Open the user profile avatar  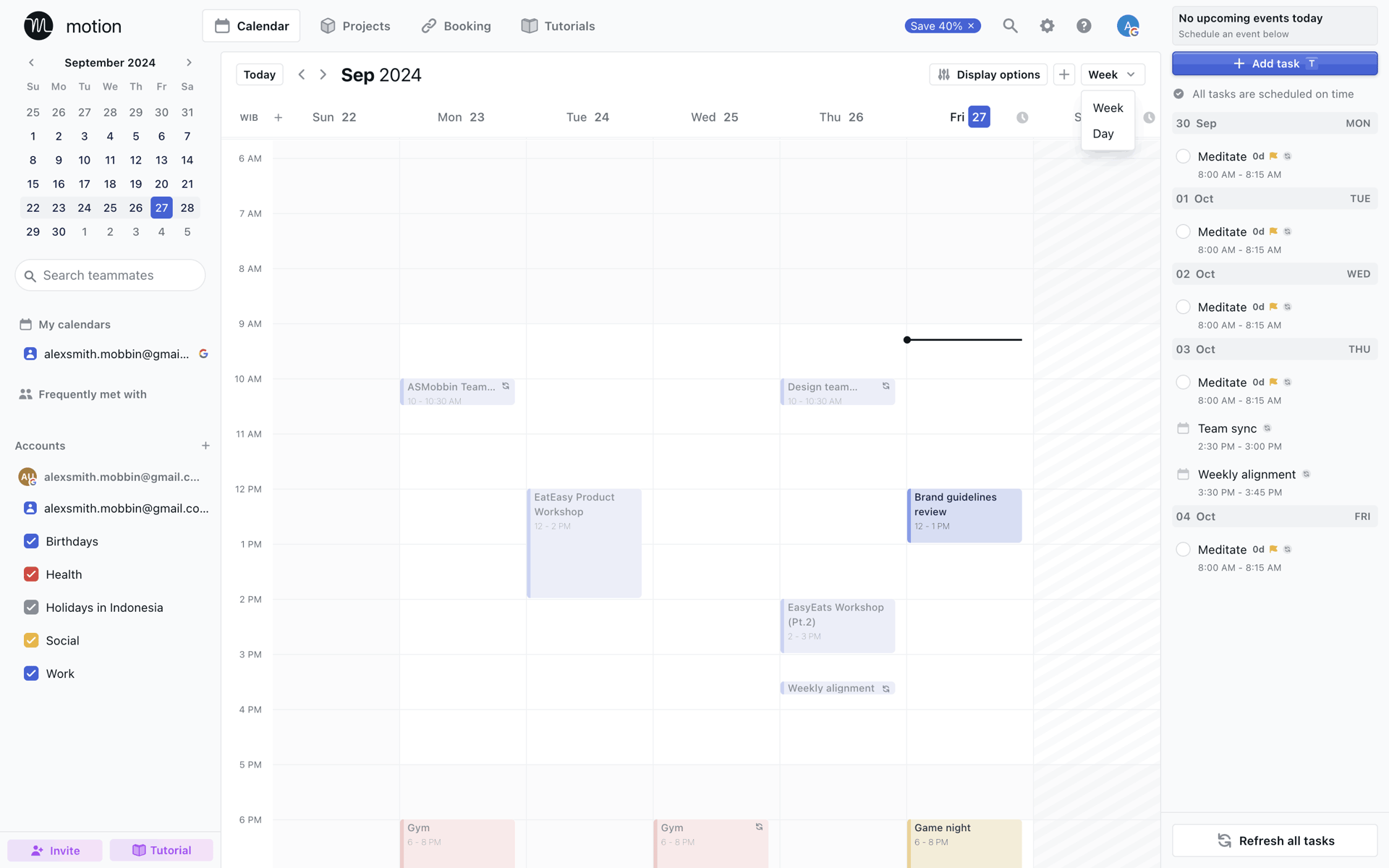(x=1127, y=26)
